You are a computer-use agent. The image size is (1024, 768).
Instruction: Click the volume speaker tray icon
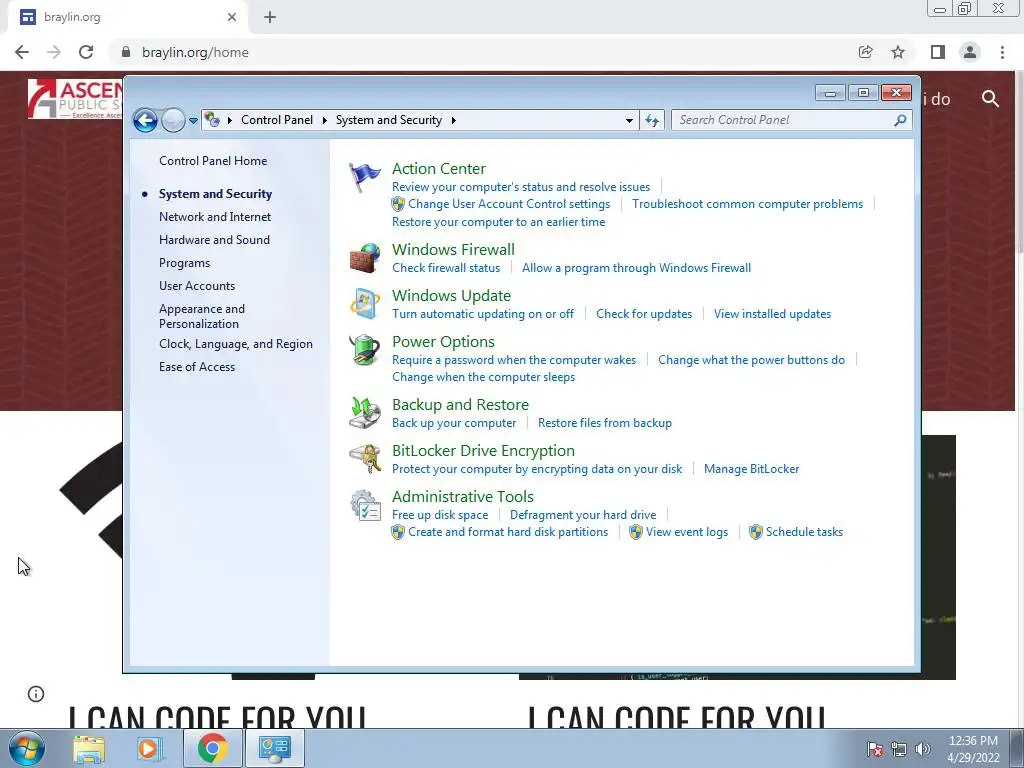click(x=923, y=749)
